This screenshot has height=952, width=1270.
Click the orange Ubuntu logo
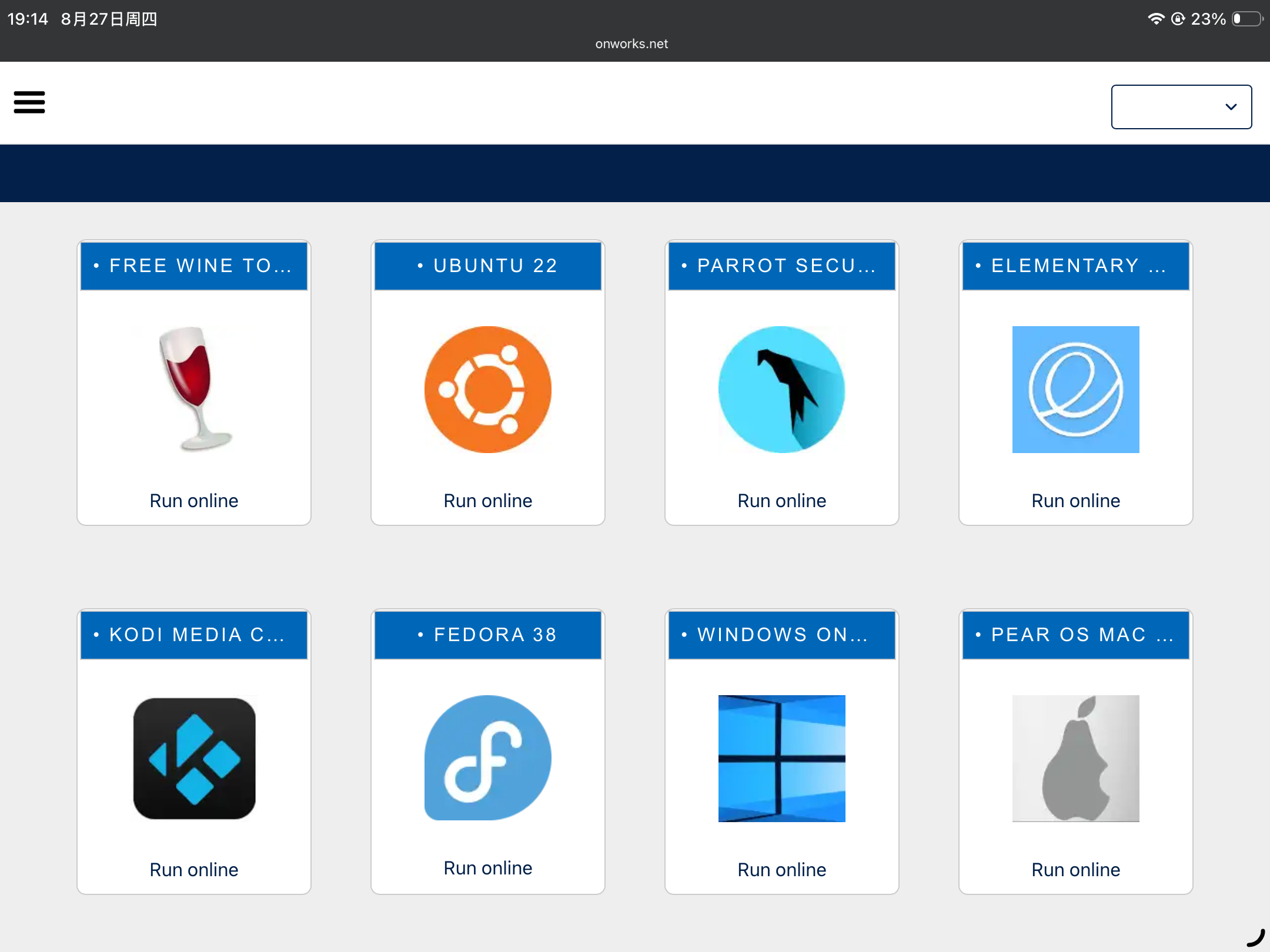click(488, 389)
